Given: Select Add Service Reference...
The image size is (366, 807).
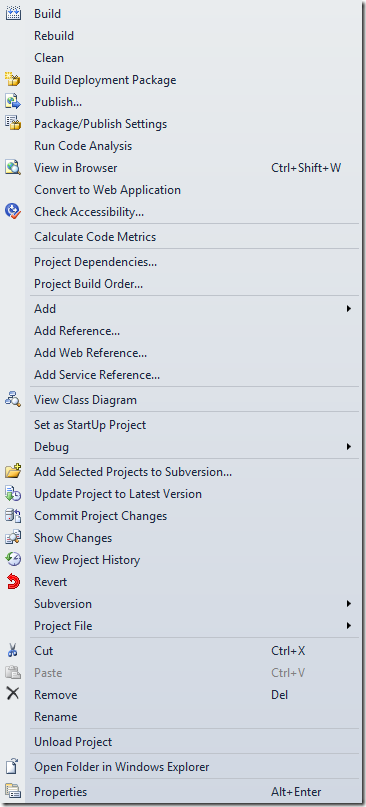Looking at the screenshot, I should pyautogui.click(x=97, y=375).
